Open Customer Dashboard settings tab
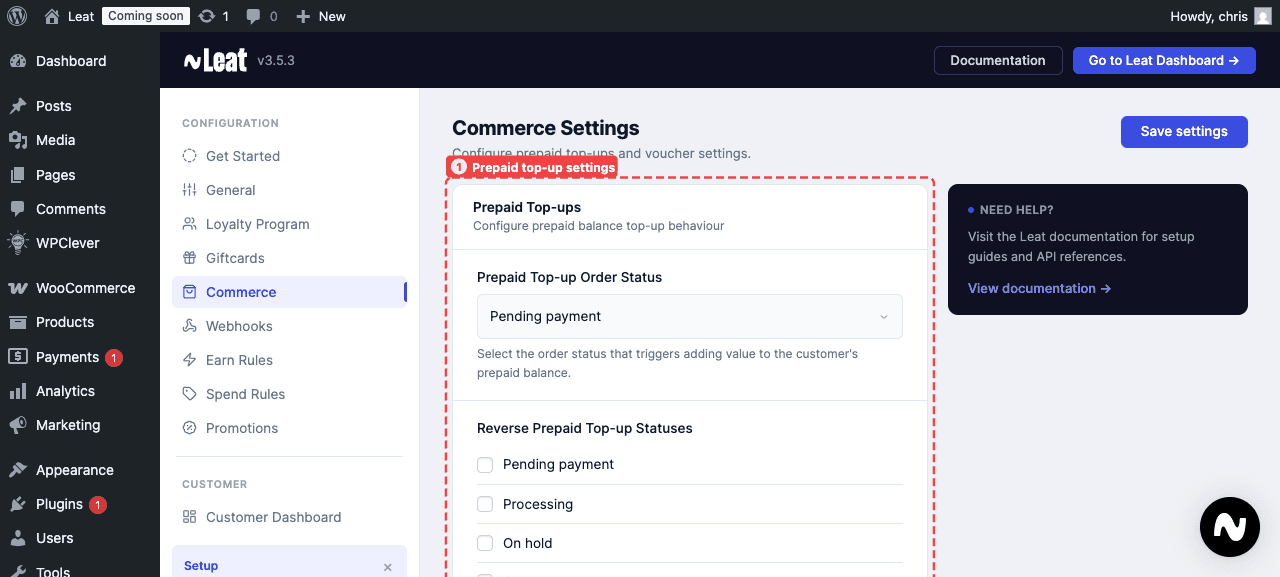The width and height of the screenshot is (1280, 577). pos(290,517)
